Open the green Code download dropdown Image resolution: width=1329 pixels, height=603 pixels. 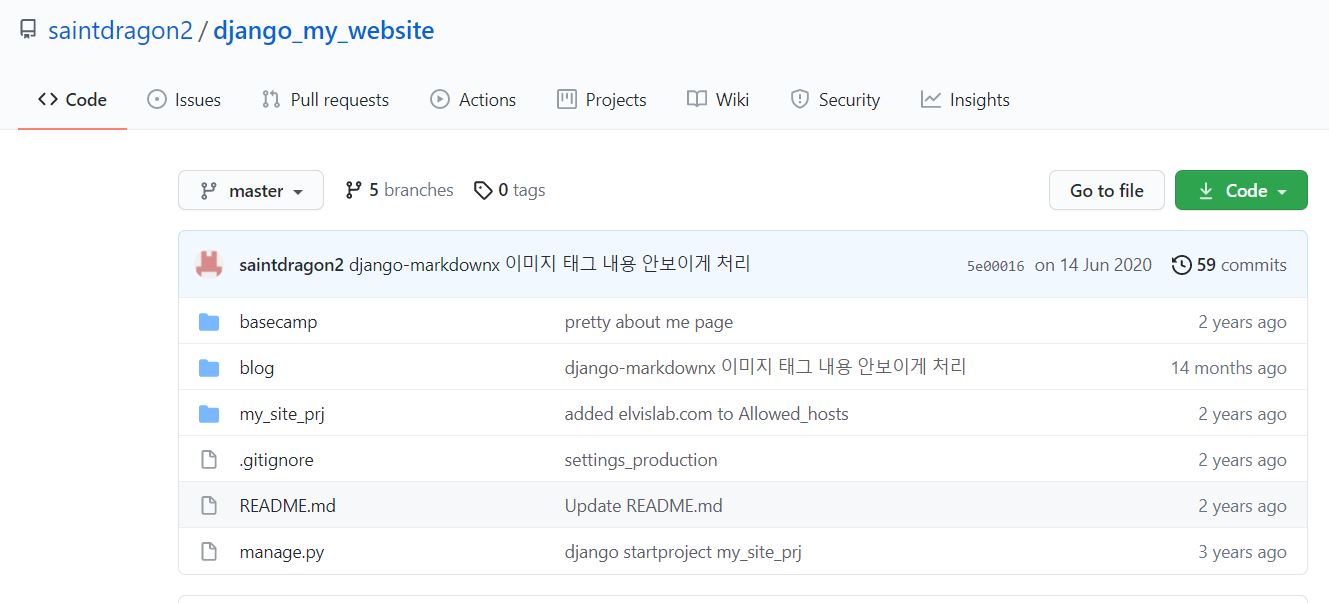coord(1241,190)
